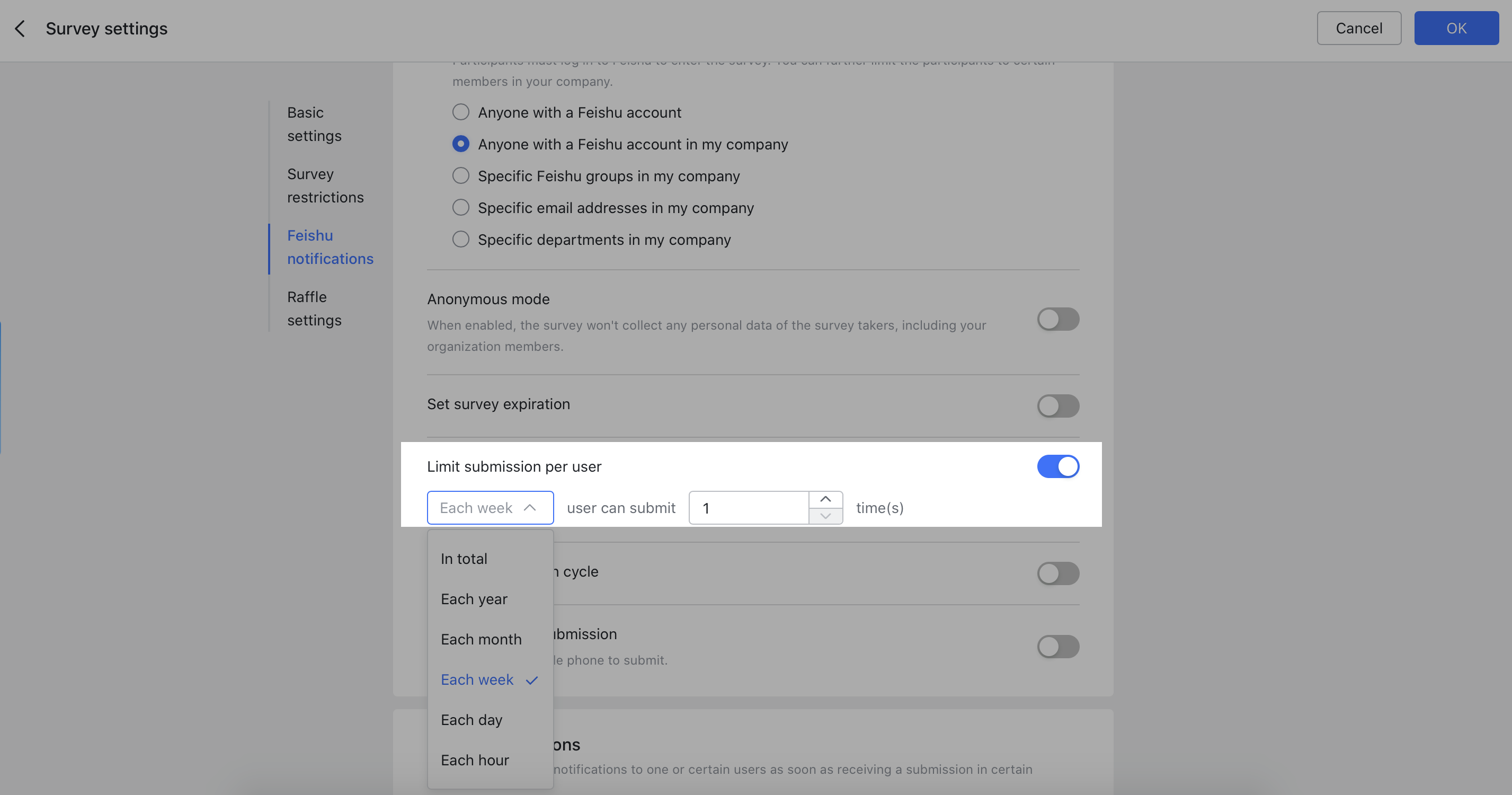
Task: Select Specific departments in my company
Action: [460, 239]
